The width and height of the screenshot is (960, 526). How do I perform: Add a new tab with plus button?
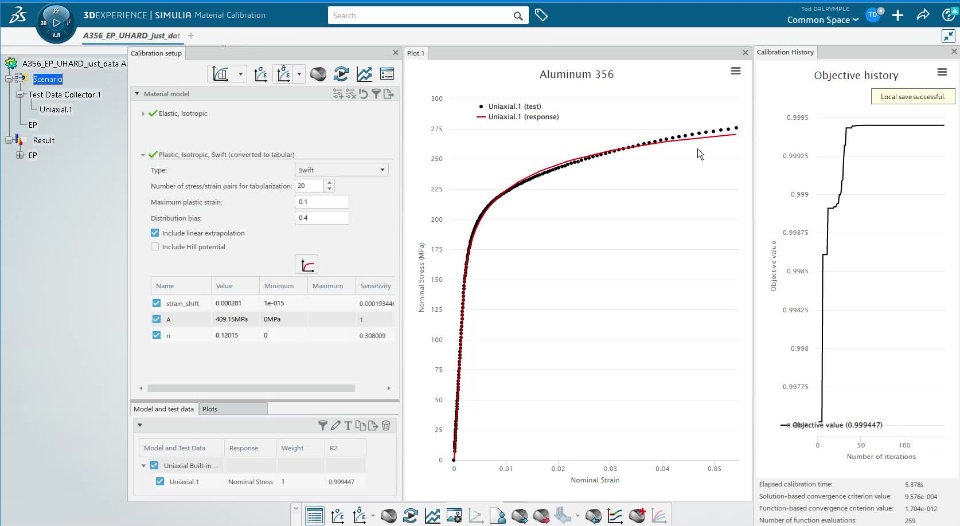click(x=191, y=36)
